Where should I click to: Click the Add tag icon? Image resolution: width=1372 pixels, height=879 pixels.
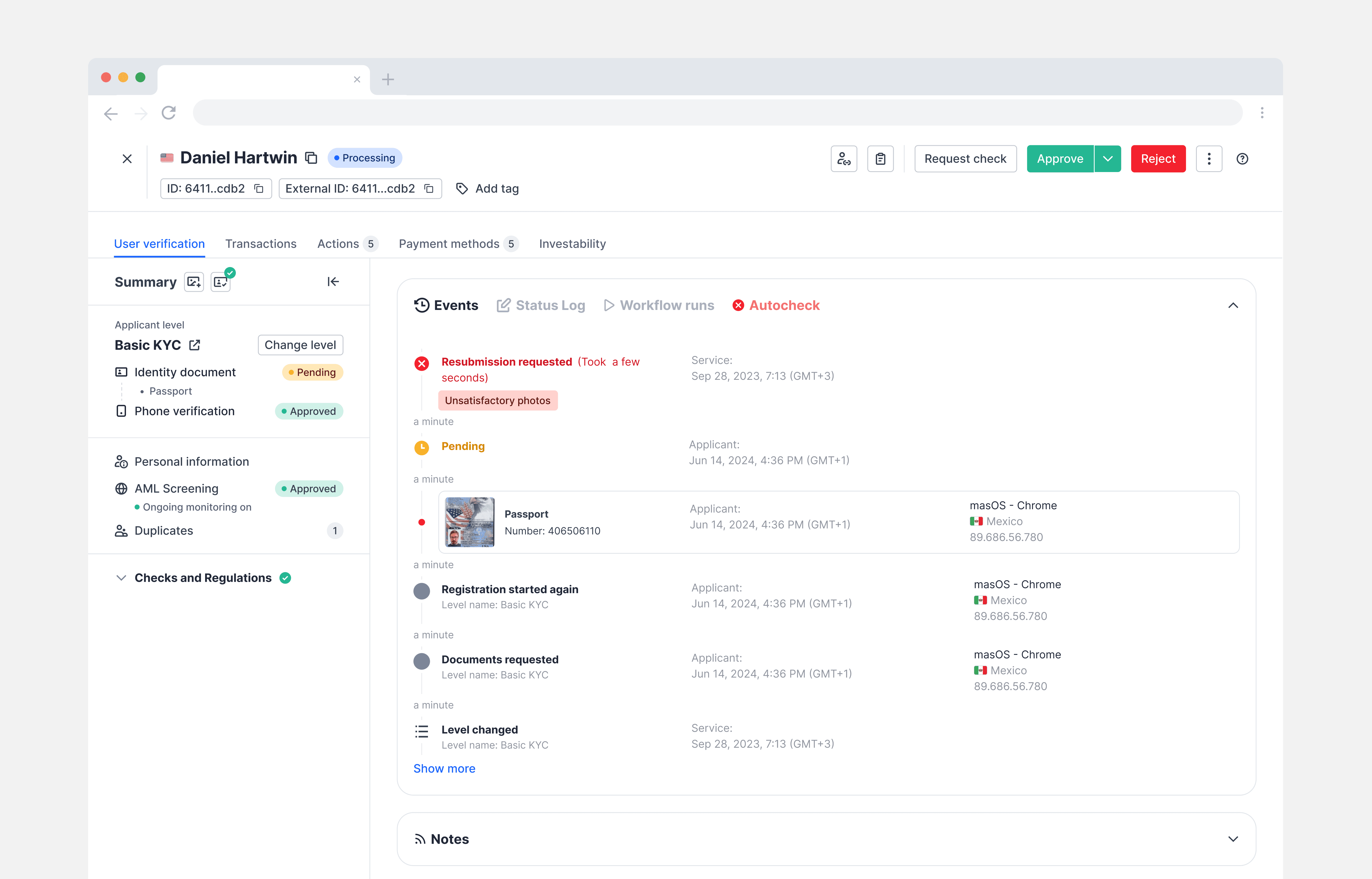point(462,188)
